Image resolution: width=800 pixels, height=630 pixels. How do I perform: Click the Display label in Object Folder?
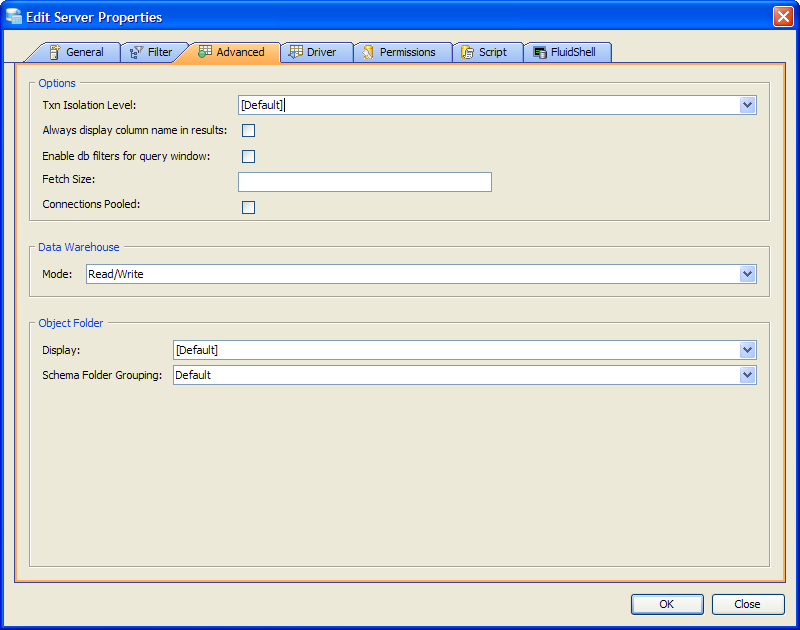click(x=61, y=350)
